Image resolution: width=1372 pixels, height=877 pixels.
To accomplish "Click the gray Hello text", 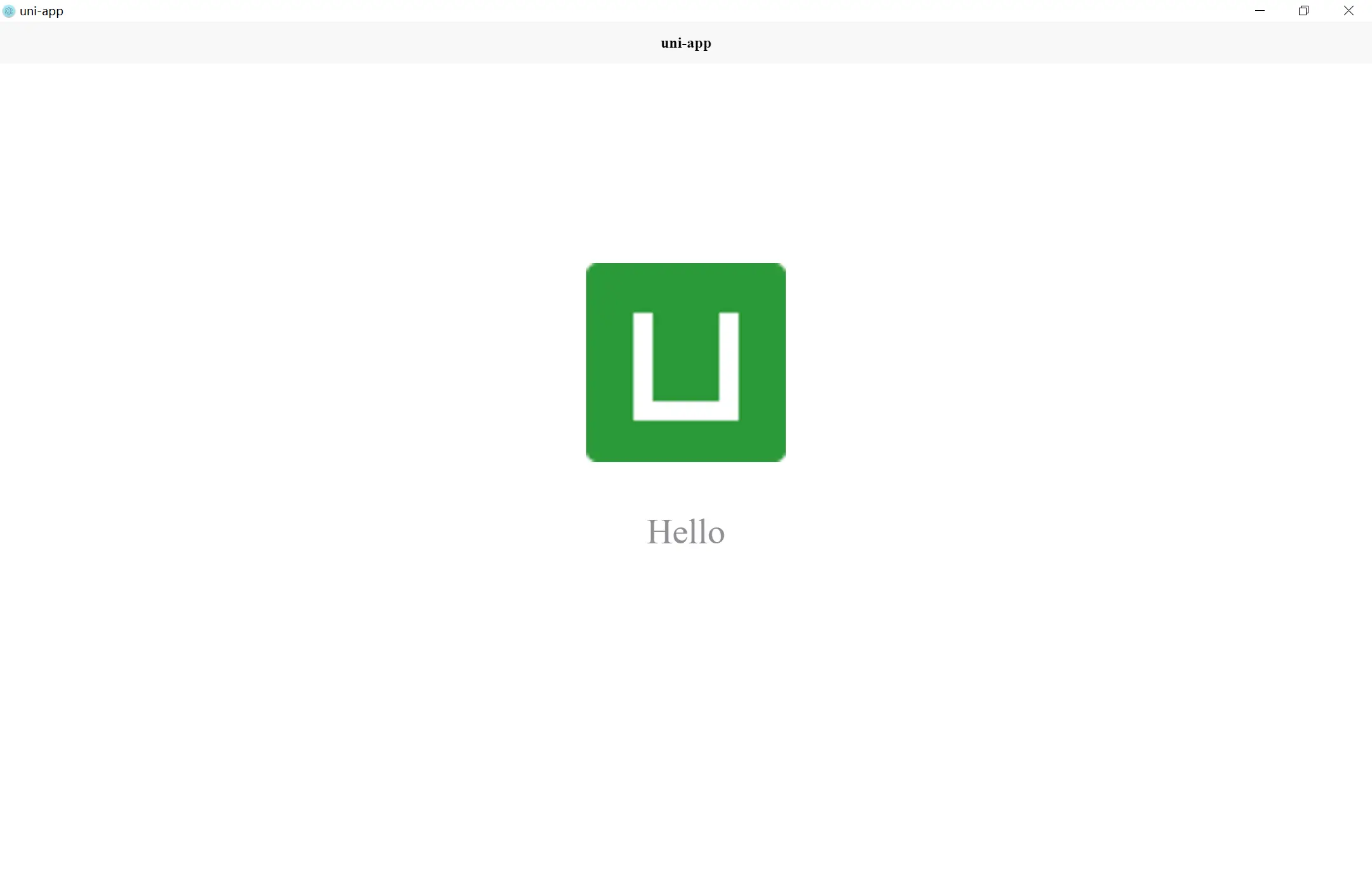I will point(685,532).
